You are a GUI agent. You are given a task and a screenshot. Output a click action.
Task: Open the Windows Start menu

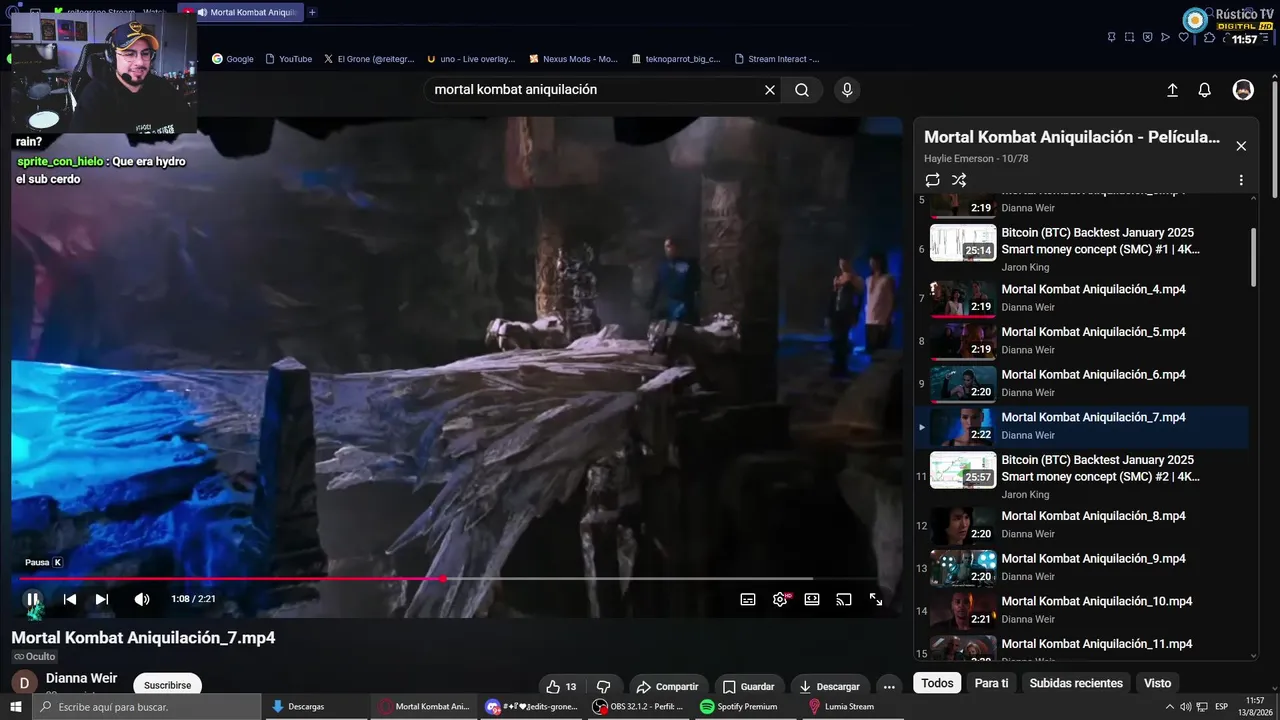point(16,707)
